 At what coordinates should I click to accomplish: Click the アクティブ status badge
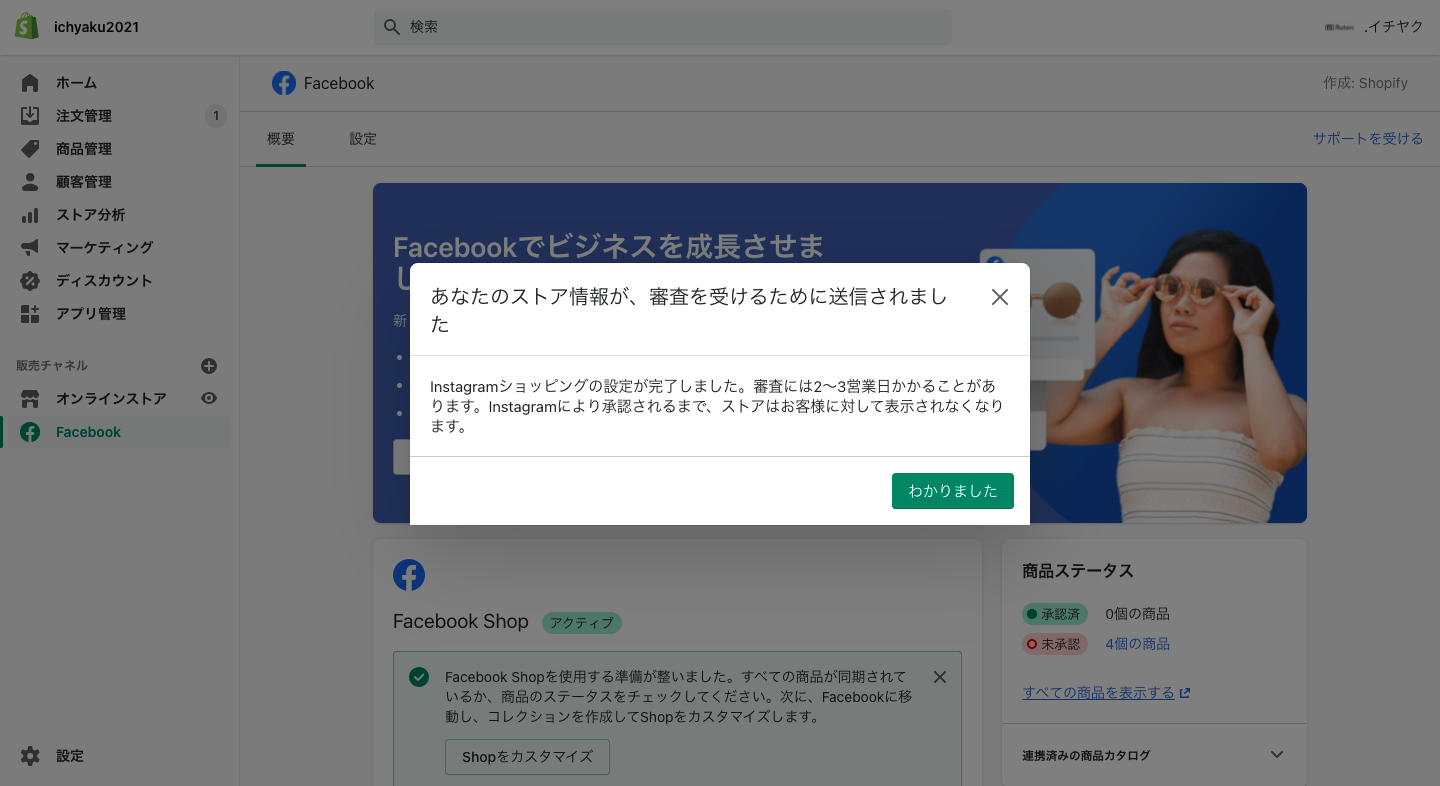[x=582, y=623]
